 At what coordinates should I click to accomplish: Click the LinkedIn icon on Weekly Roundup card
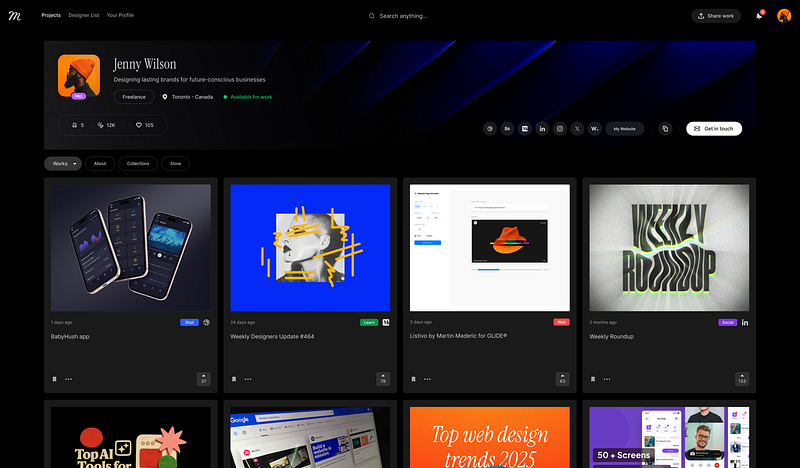click(x=745, y=323)
